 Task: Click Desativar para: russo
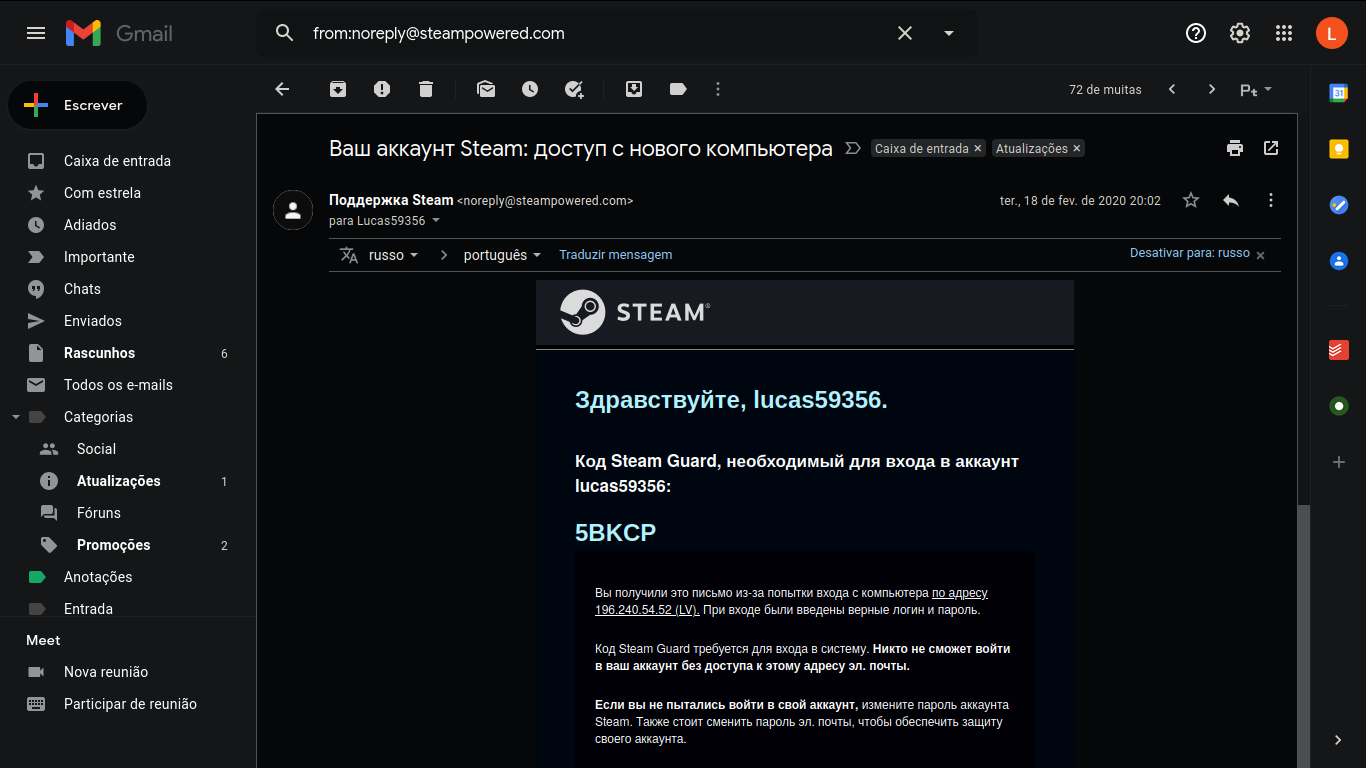tap(1190, 253)
